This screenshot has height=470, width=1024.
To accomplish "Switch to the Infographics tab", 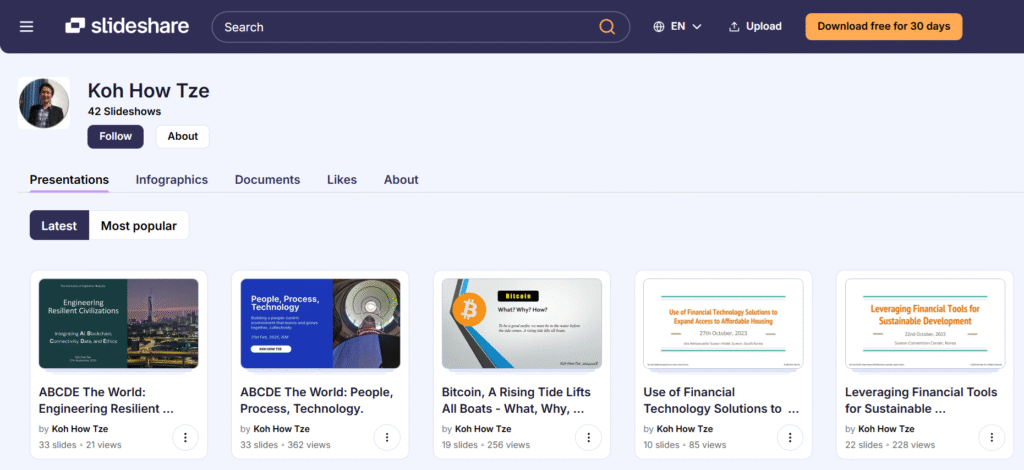I will click(172, 180).
